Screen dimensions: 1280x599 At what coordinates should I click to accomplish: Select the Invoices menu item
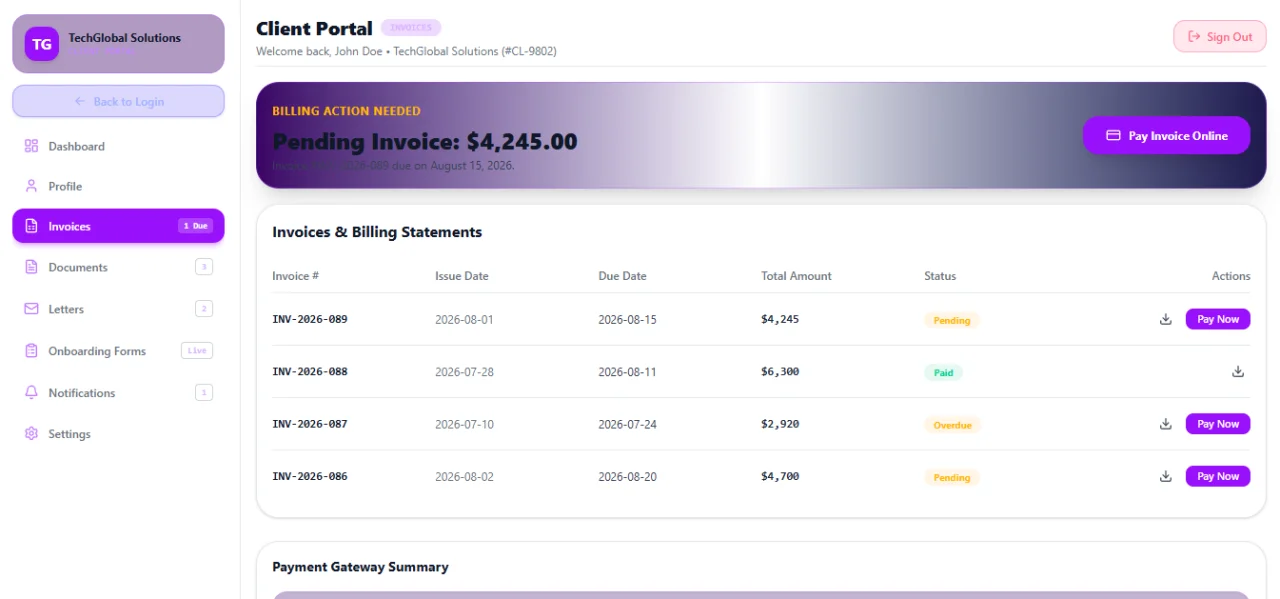(118, 226)
